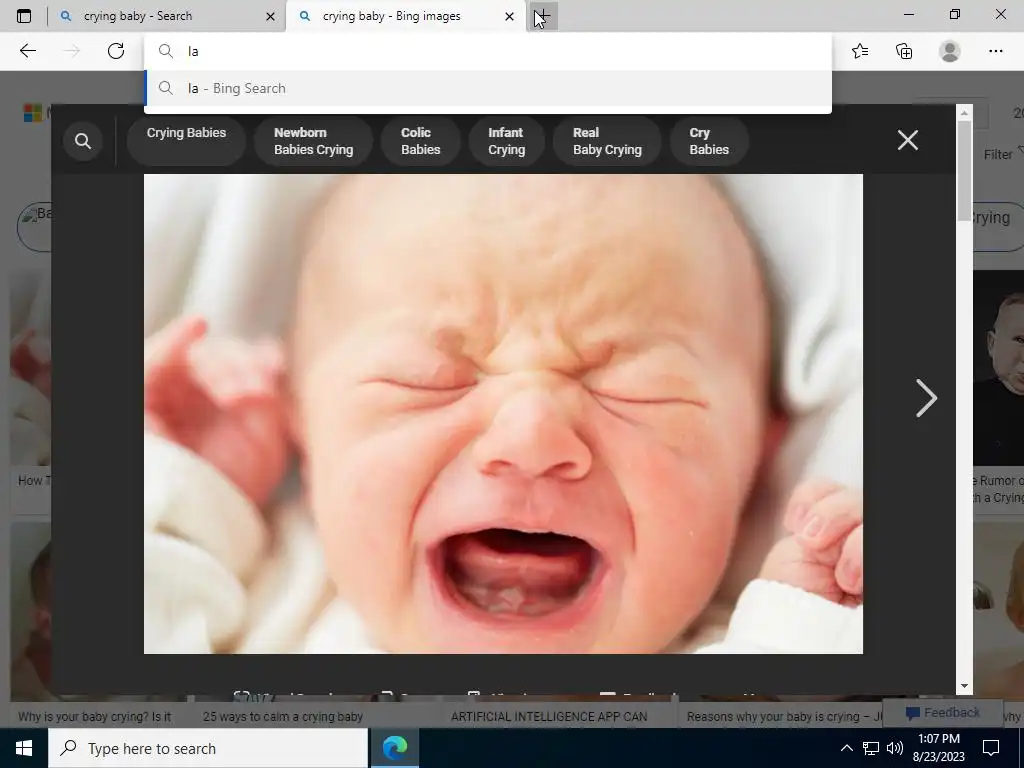Viewport: 1024px width, 768px height.
Task: Close the image viewer with the X
Action: coord(908,140)
